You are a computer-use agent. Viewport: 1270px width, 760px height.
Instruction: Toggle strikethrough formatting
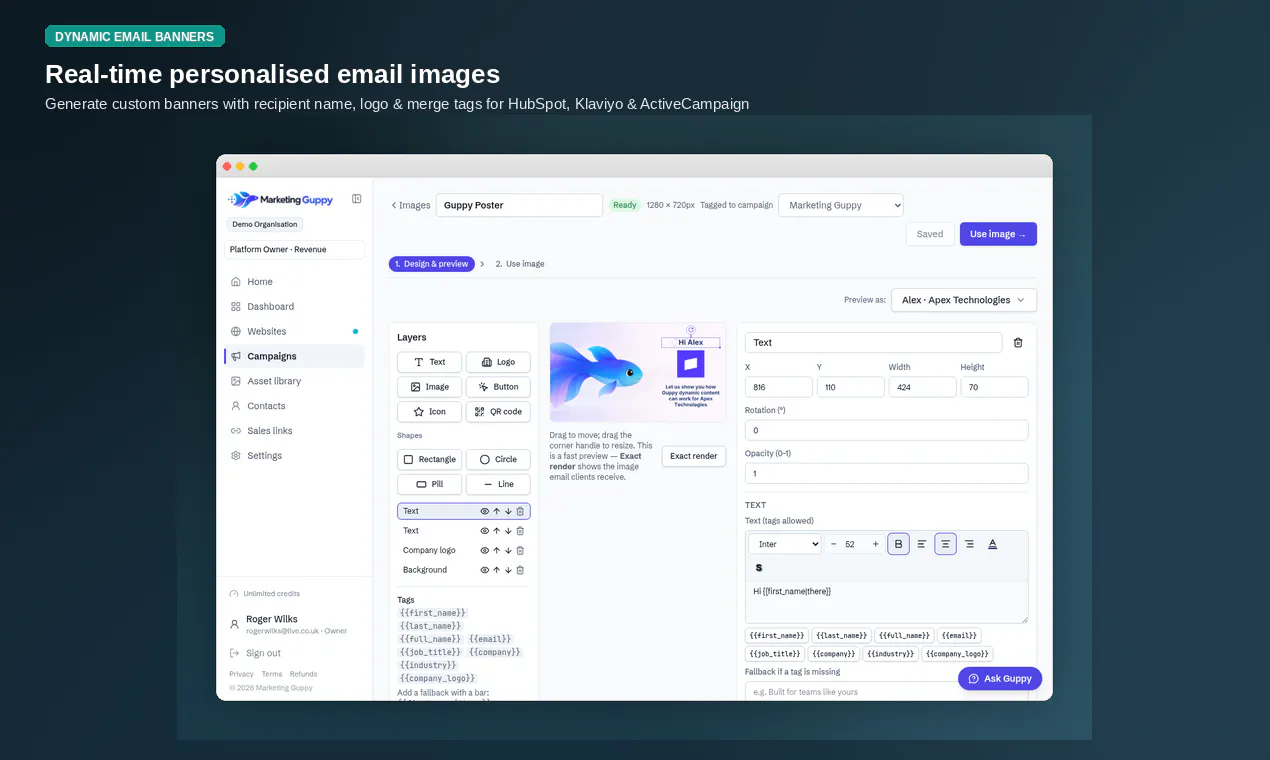[x=759, y=567]
